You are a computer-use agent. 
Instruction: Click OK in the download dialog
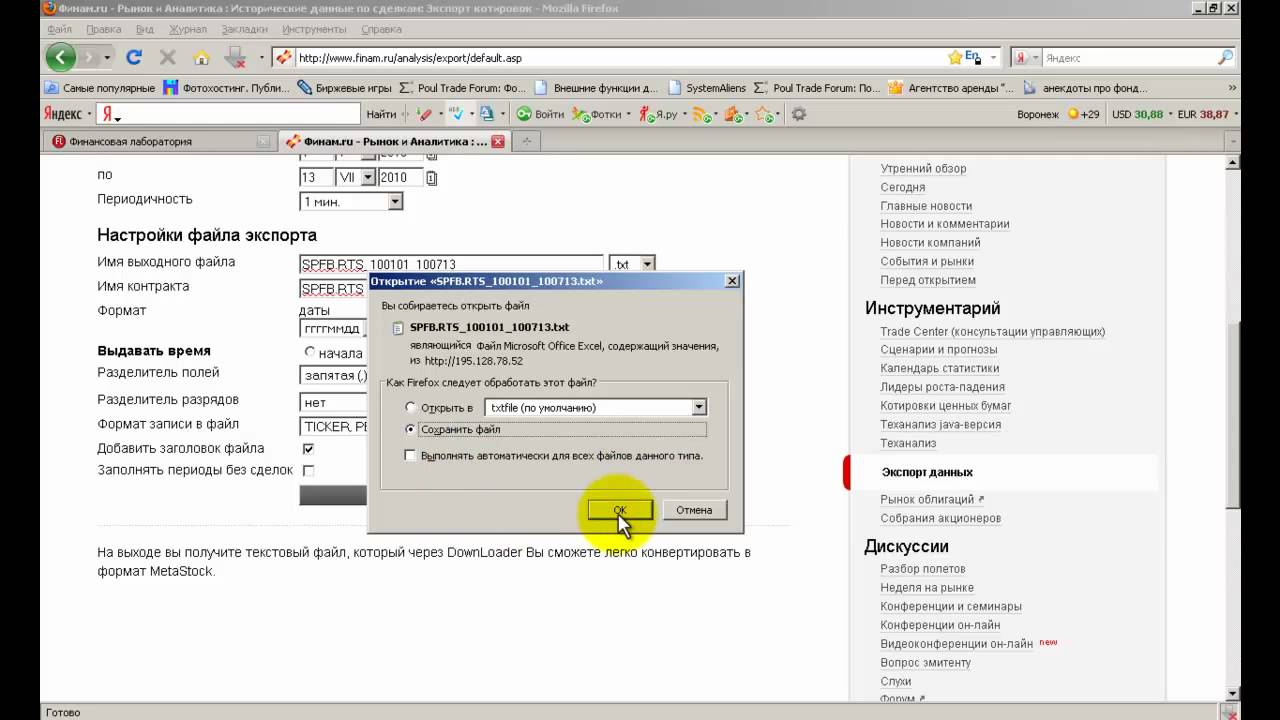click(620, 510)
